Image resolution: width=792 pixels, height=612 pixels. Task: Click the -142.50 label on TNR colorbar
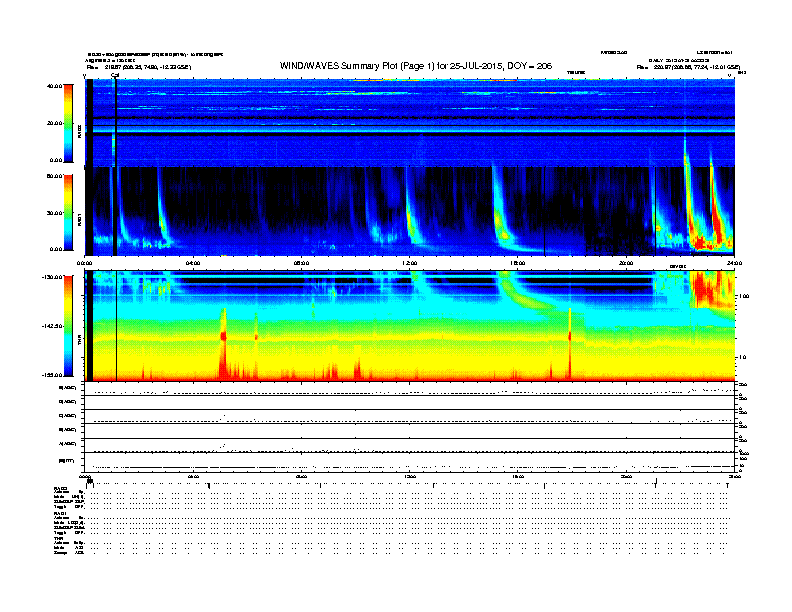pyautogui.click(x=52, y=326)
